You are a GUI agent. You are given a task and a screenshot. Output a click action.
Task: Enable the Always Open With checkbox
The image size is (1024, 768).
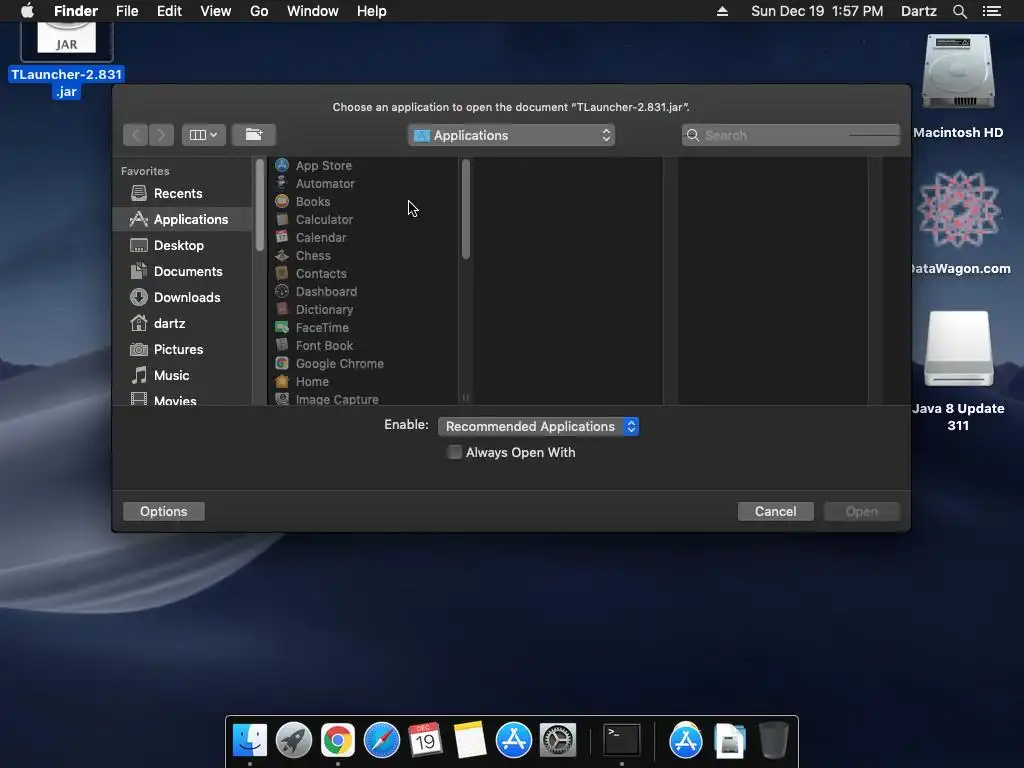pyautogui.click(x=455, y=453)
